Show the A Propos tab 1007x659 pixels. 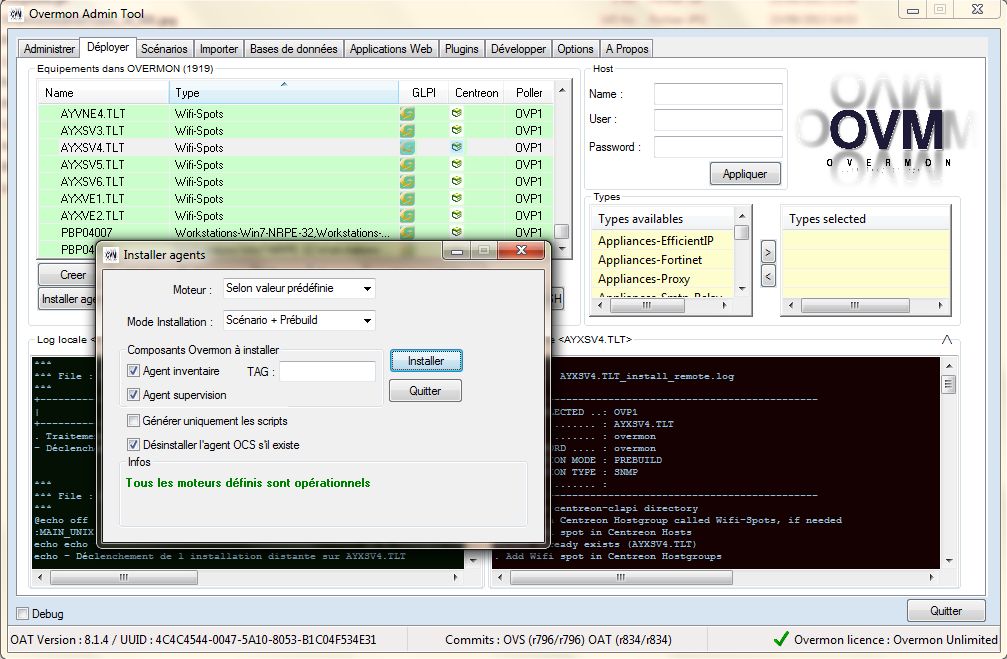click(627, 49)
